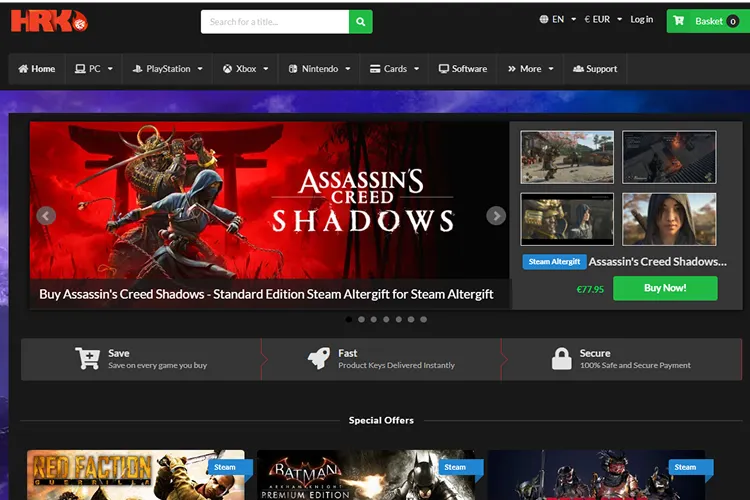Click the Special Offers heading
This screenshot has height=500, width=750.
click(x=381, y=420)
